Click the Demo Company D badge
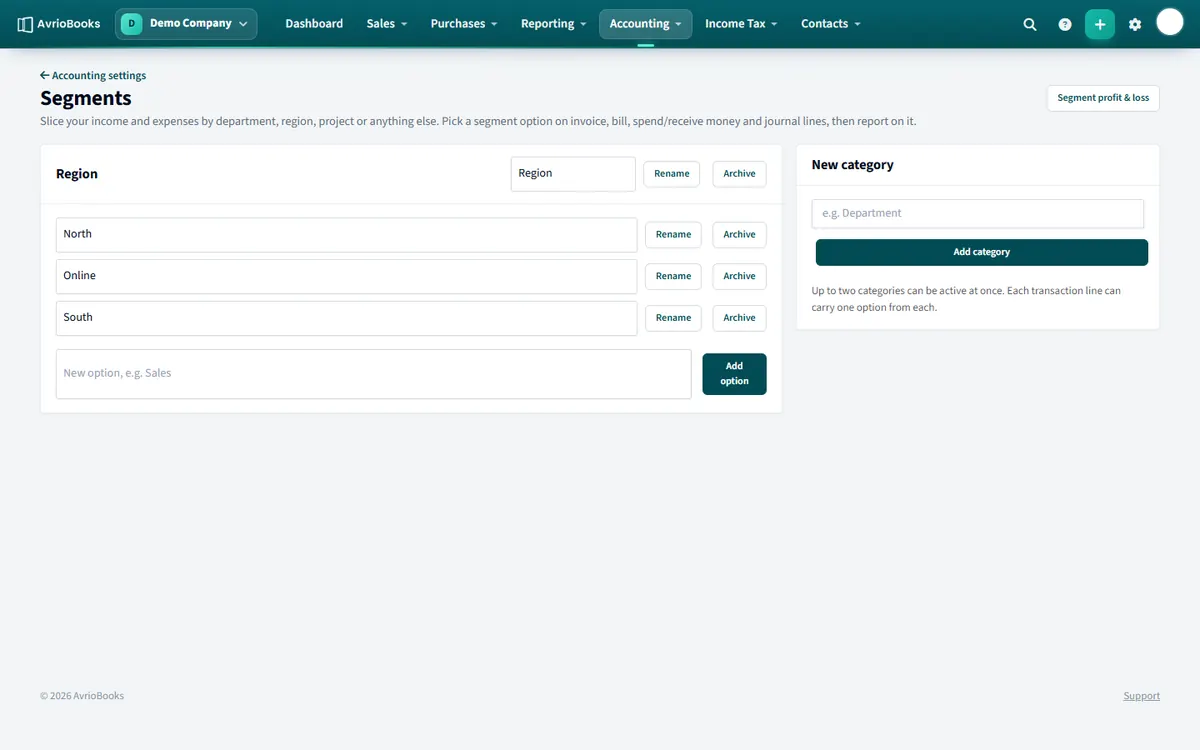The image size is (1200, 750). pyautogui.click(x=131, y=24)
